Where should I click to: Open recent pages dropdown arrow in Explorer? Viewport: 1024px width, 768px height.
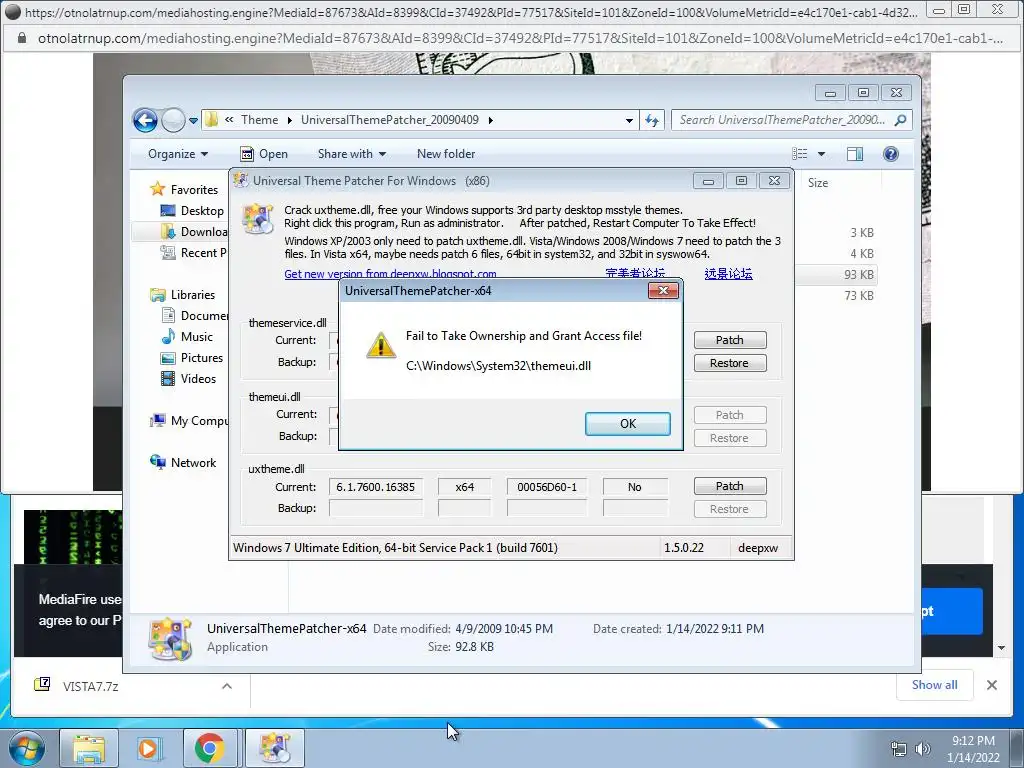coord(193,121)
